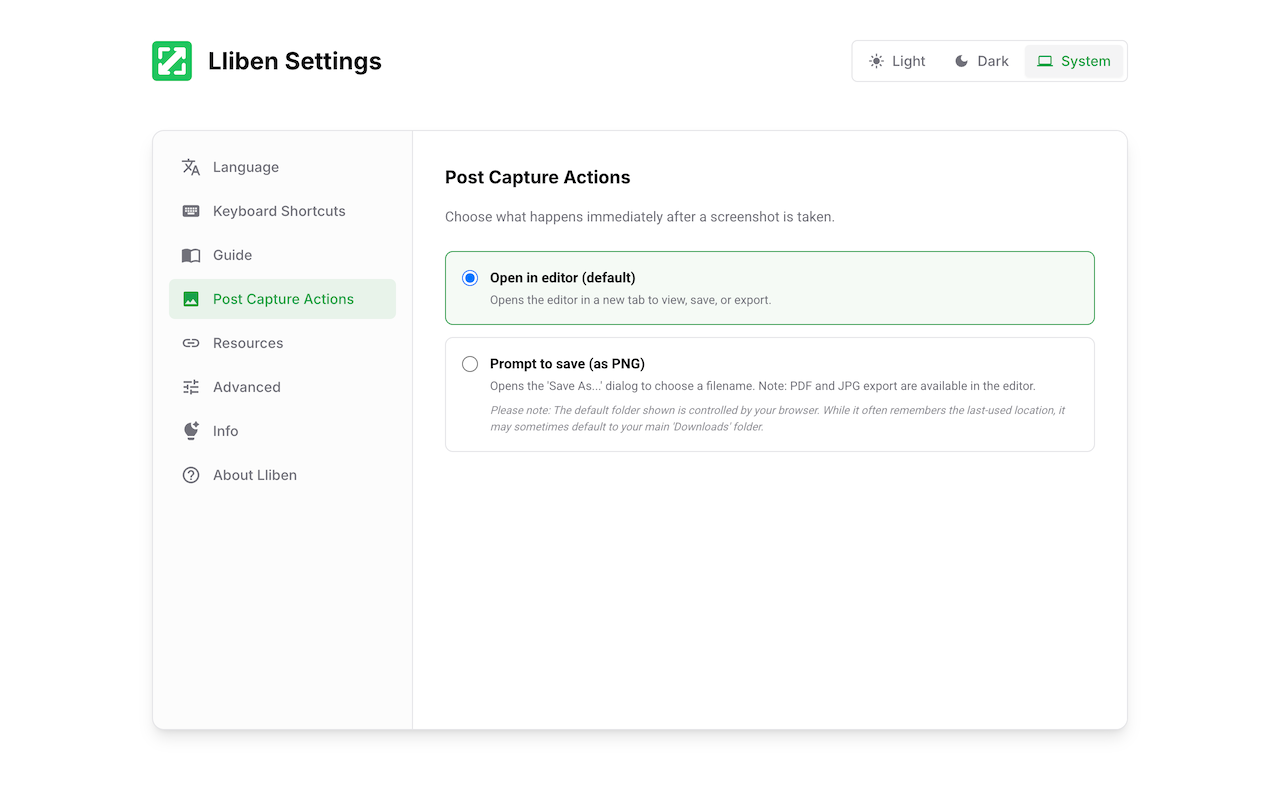The width and height of the screenshot is (1280, 800).
Task: Click the Lliben green logo icon
Action: 172,61
